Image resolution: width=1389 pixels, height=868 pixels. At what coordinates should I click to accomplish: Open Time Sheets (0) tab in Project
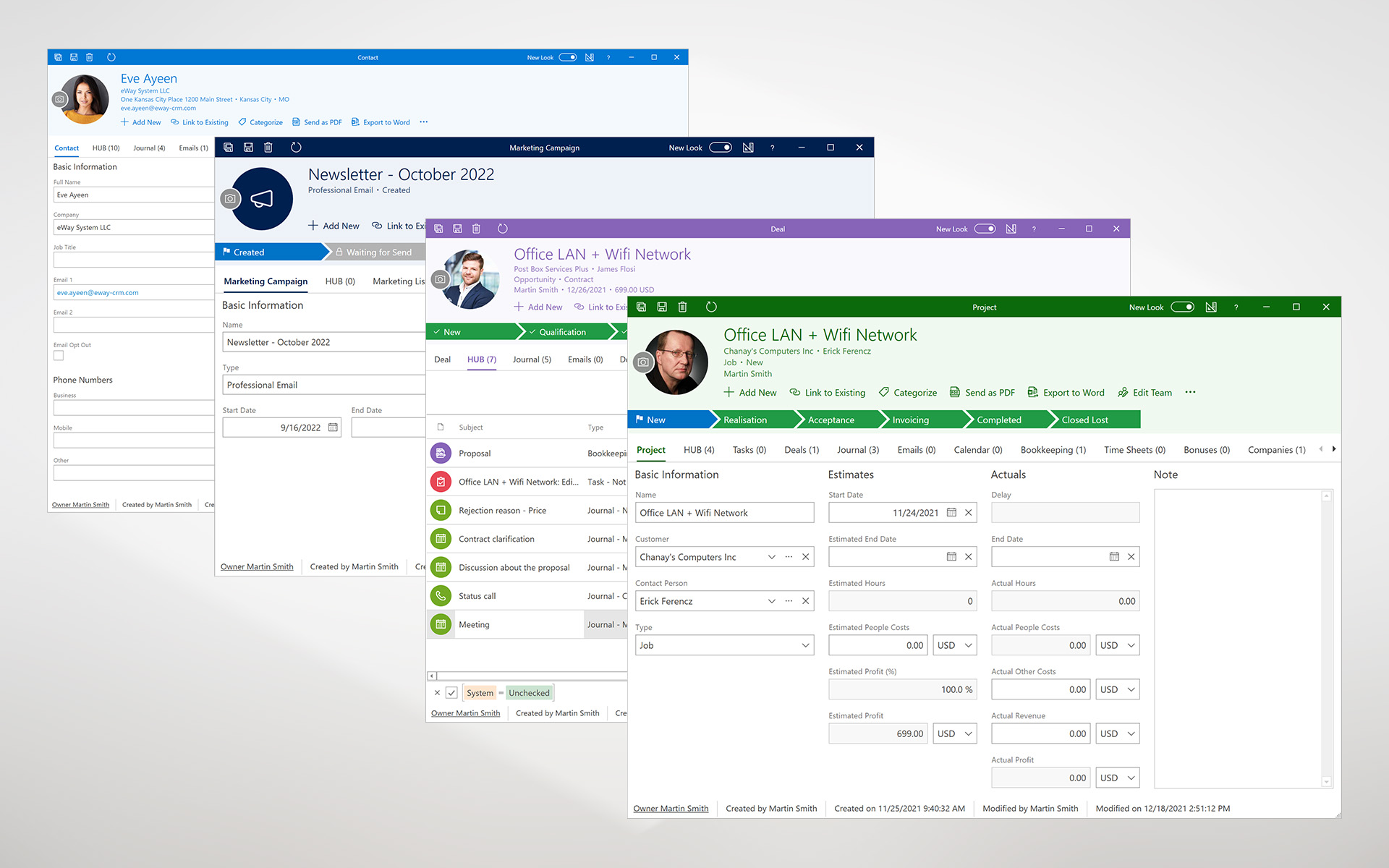tap(1134, 450)
